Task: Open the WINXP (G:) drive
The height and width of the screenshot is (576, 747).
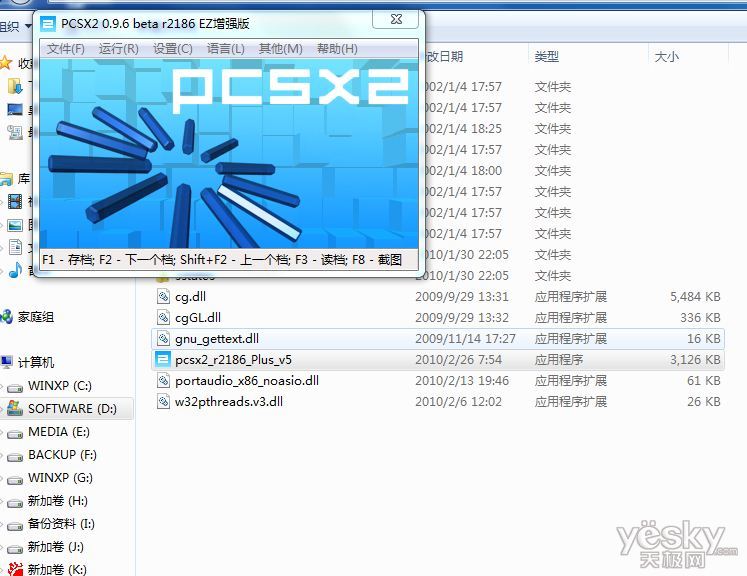Action: pos(60,478)
